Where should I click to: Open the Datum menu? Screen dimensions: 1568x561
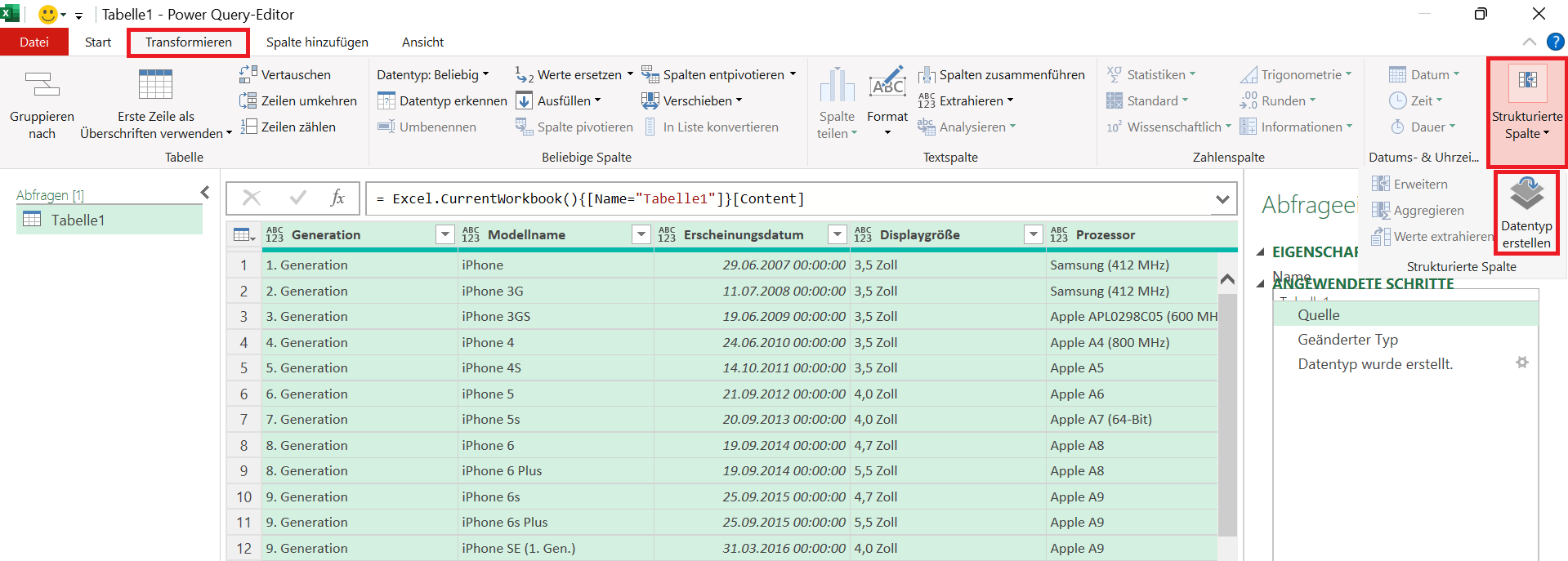pos(1424,74)
